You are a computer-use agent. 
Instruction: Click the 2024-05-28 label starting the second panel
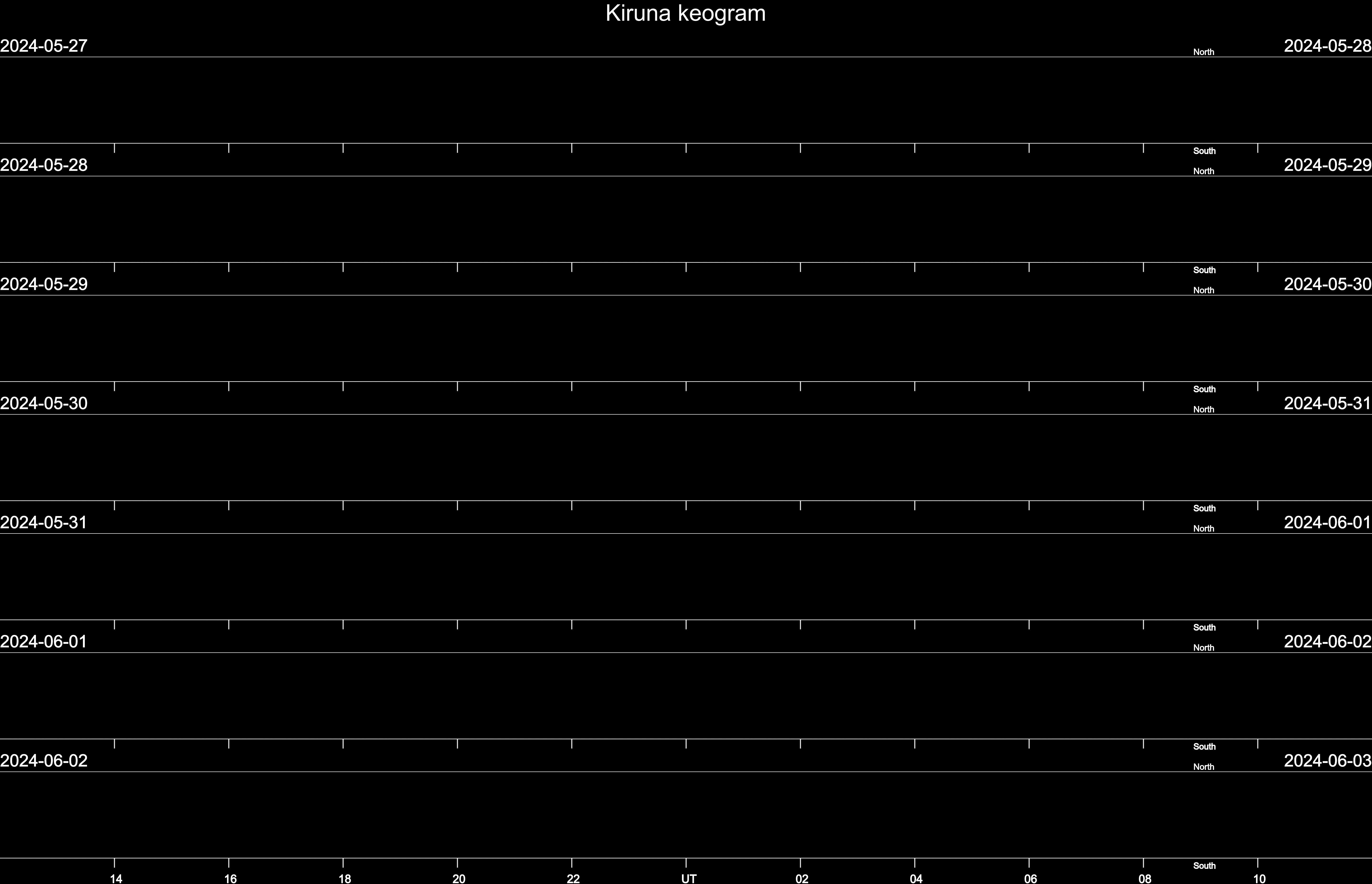(x=44, y=165)
